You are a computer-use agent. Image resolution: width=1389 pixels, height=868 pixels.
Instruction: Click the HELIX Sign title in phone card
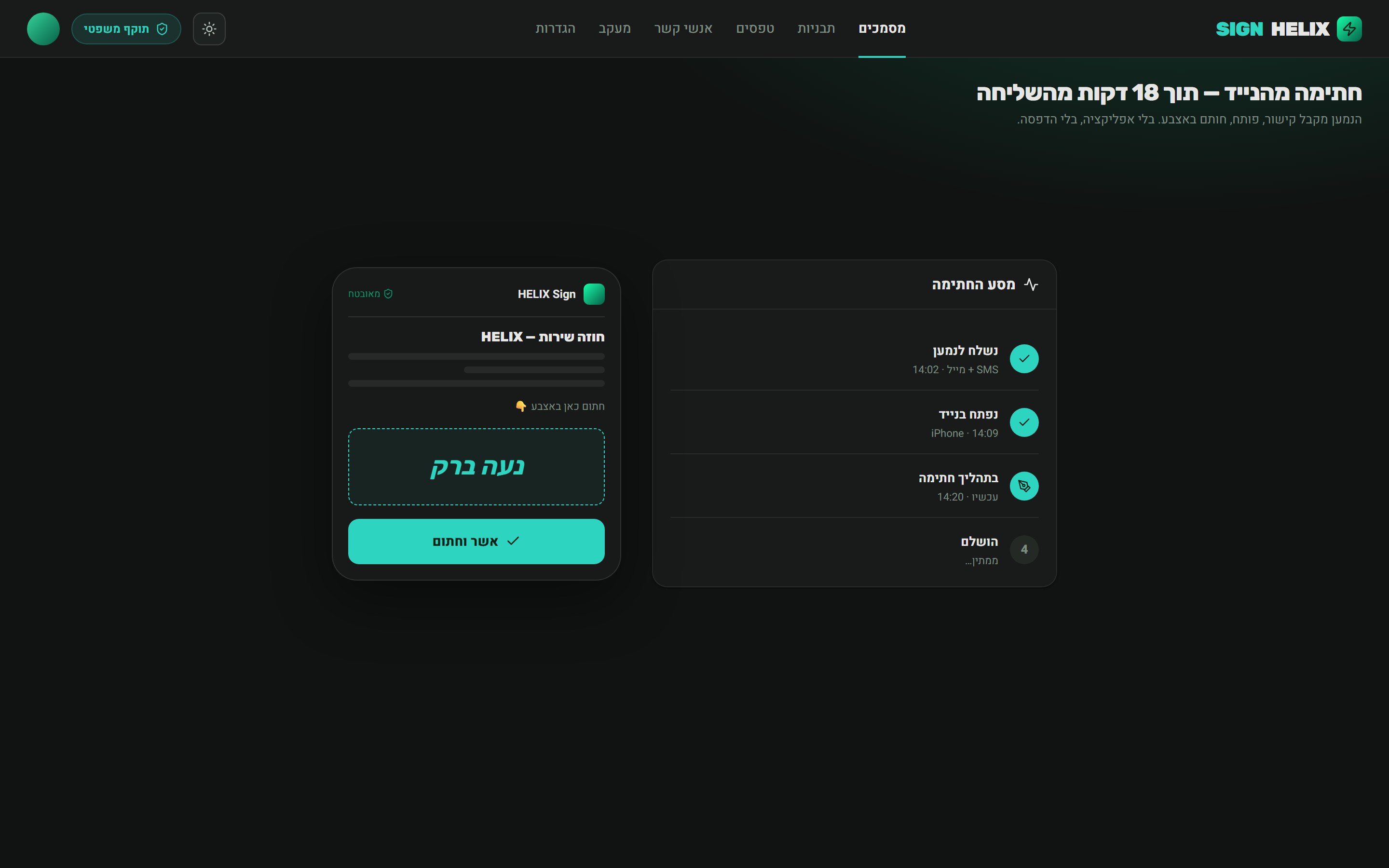click(x=546, y=295)
